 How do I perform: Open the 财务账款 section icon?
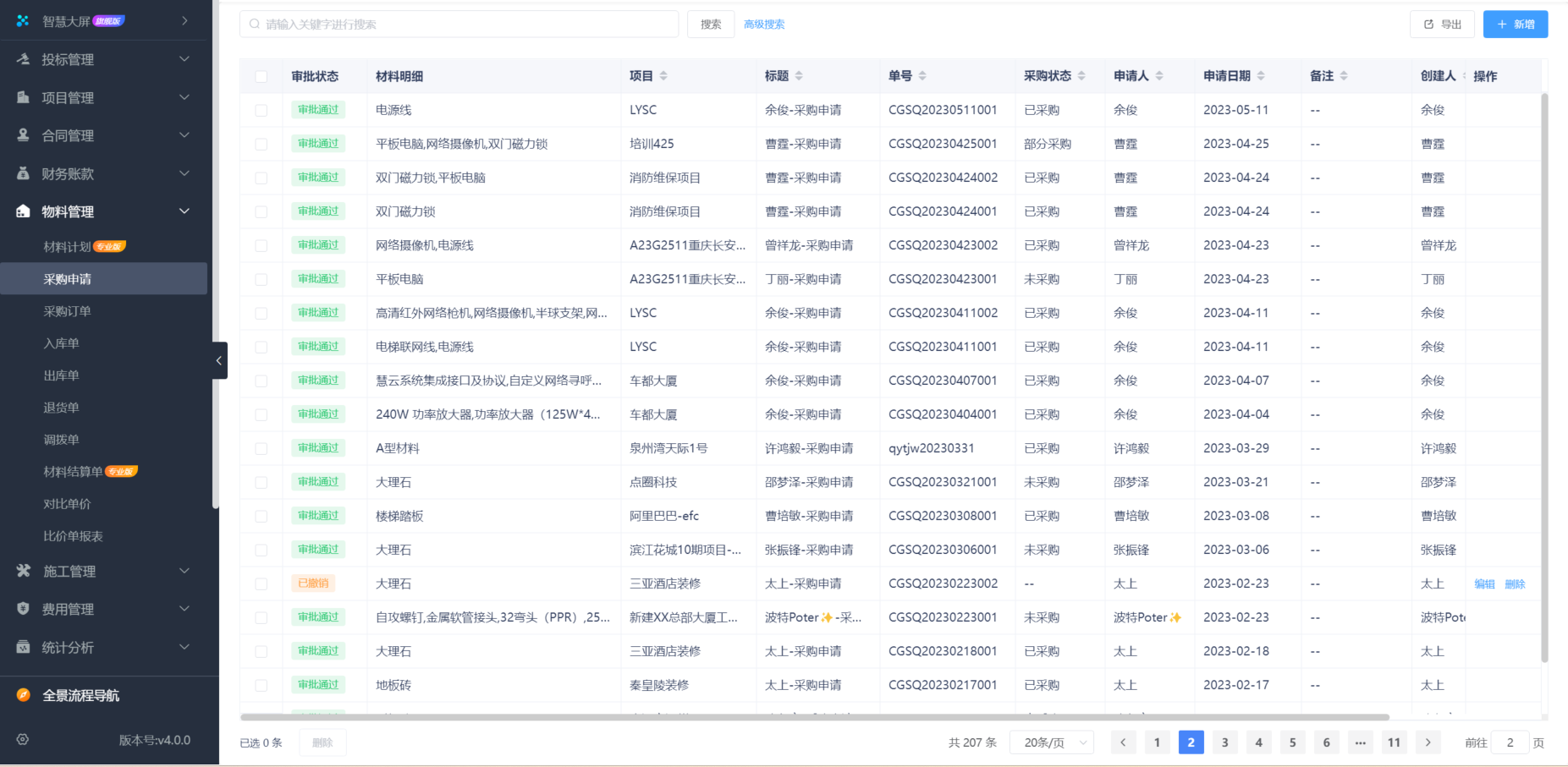tap(21, 173)
